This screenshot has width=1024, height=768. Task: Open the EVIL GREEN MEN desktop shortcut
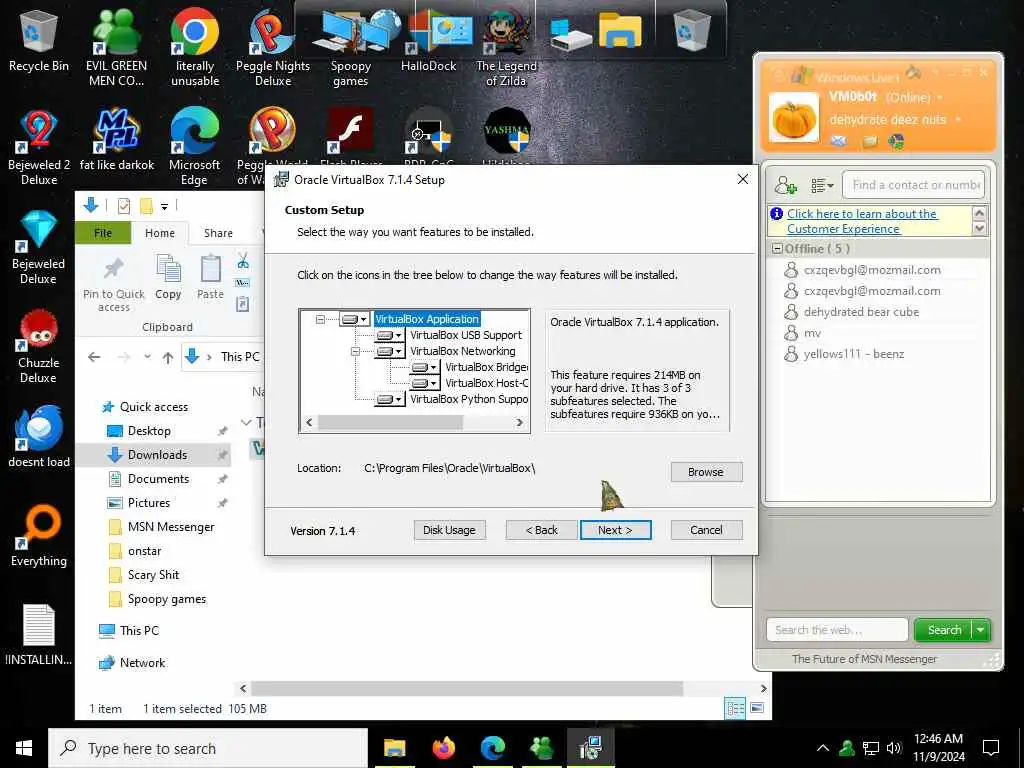click(116, 48)
